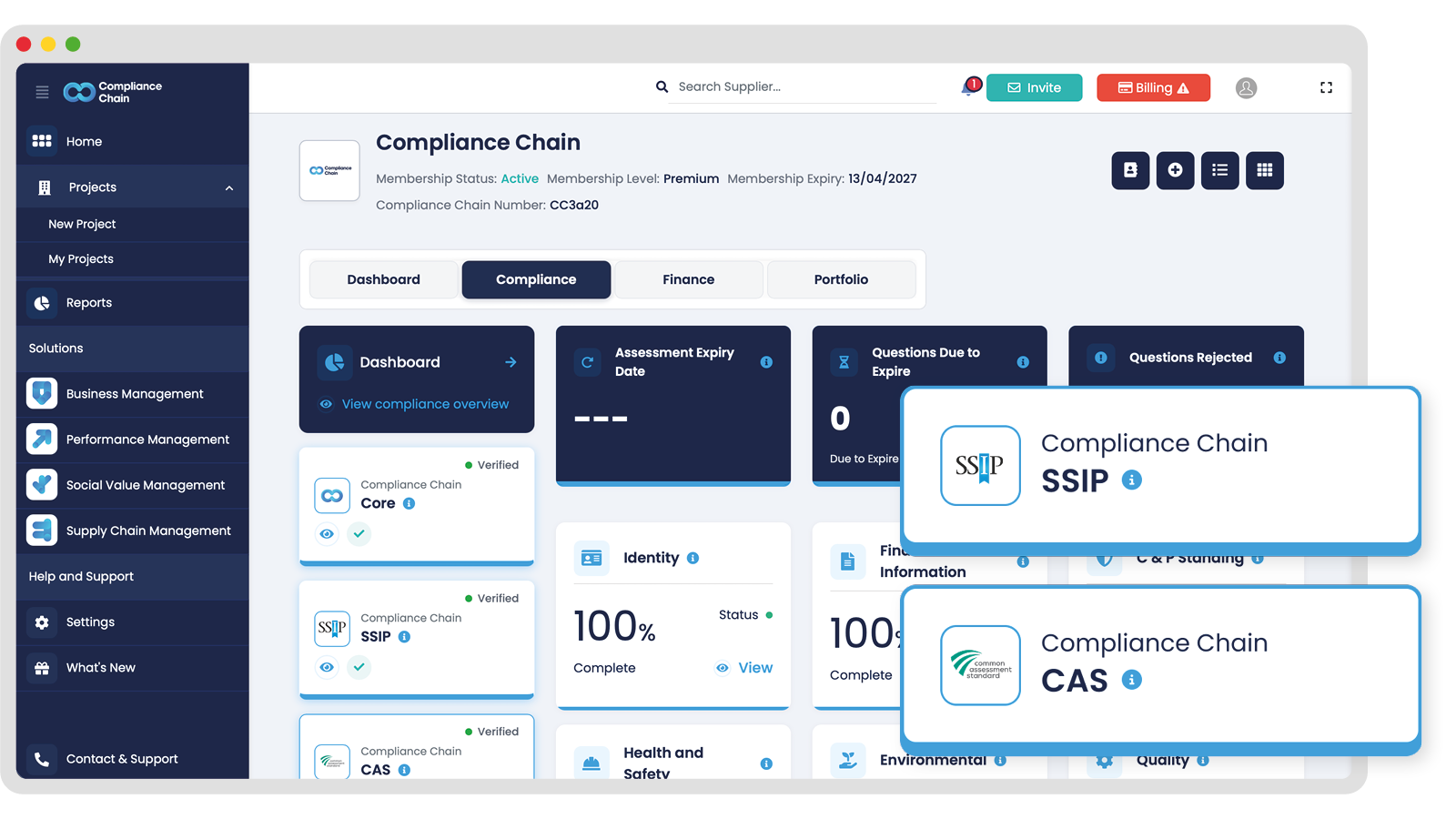
Task: Click the Social Value Management heart icon
Action: pos(42,484)
